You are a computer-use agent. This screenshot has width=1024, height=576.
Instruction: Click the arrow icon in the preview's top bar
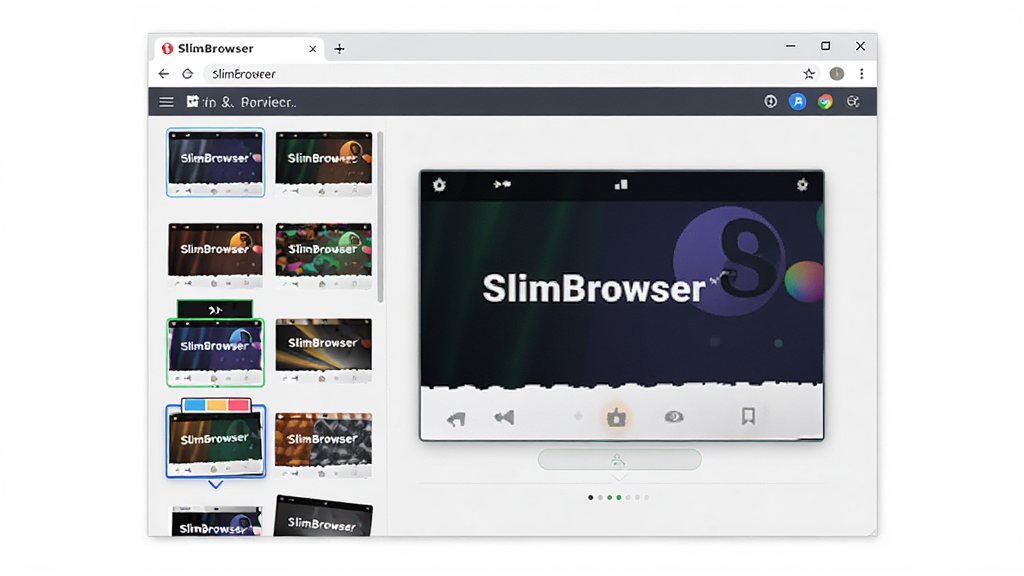click(x=502, y=185)
